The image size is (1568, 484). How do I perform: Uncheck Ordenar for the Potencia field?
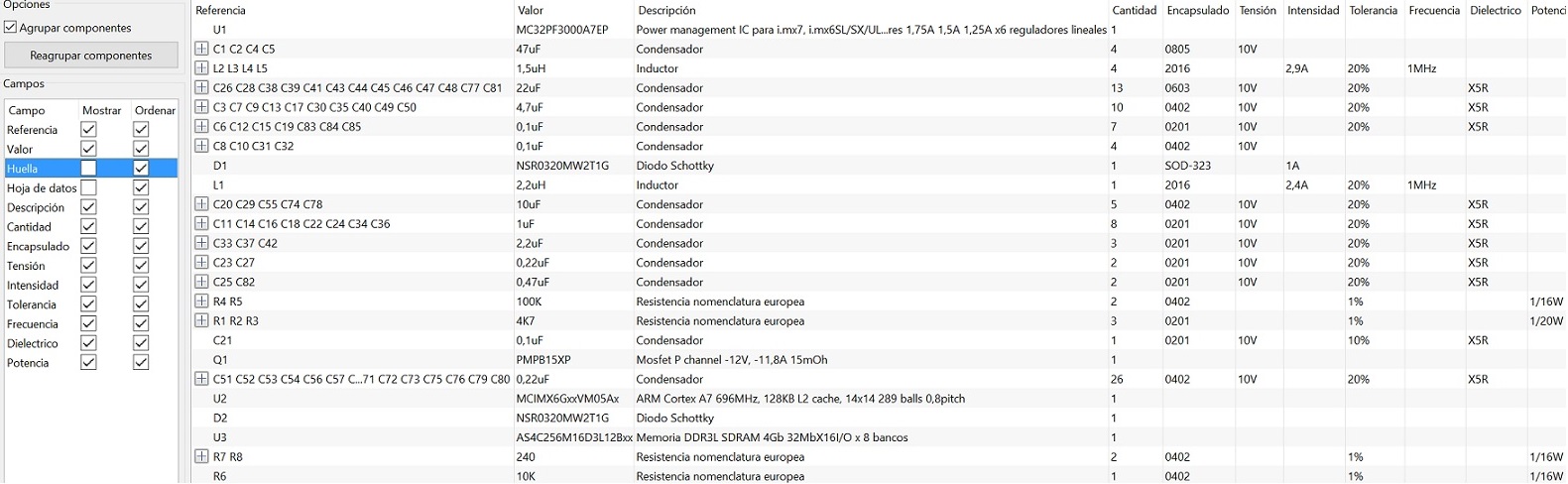pyautogui.click(x=141, y=363)
